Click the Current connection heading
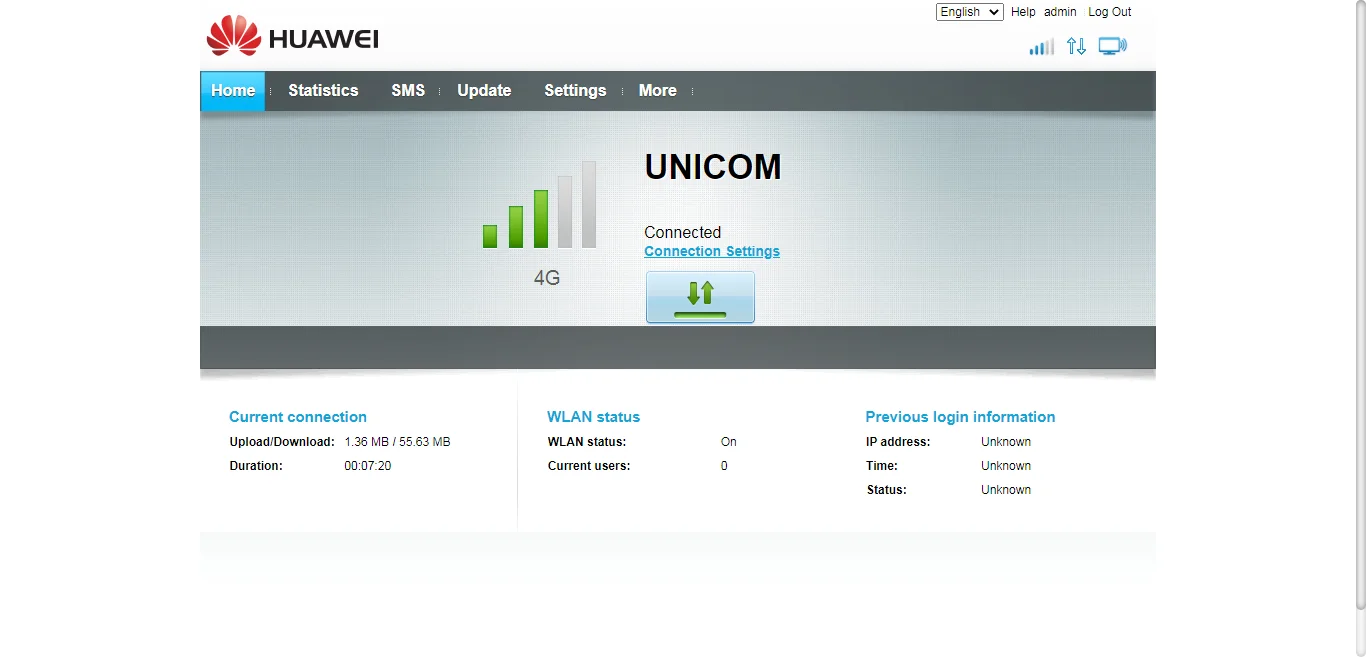1366x657 pixels. coord(298,417)
